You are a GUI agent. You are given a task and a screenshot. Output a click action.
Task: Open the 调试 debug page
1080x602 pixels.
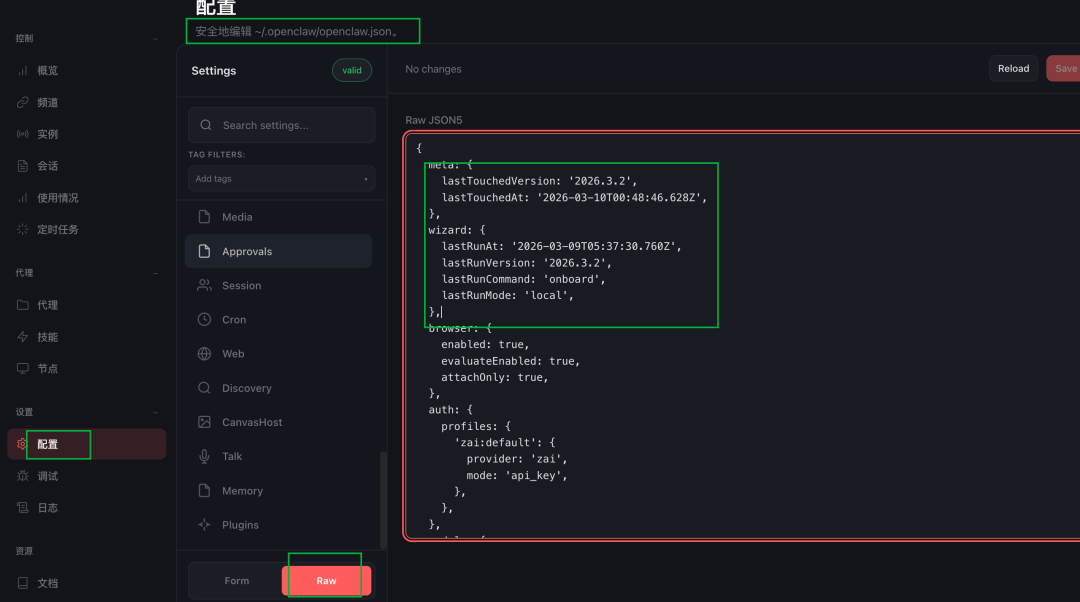coord(86,476)
